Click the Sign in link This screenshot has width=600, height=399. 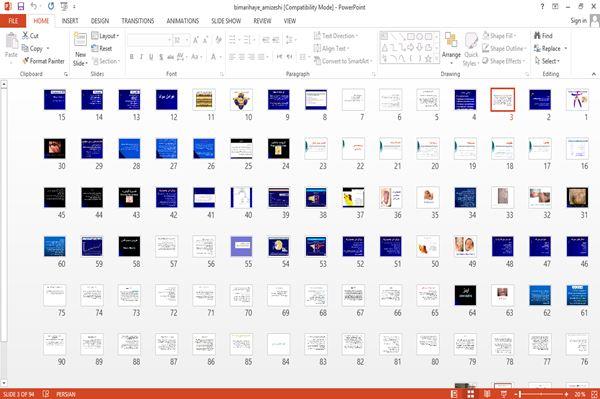[x=578, y=21]
